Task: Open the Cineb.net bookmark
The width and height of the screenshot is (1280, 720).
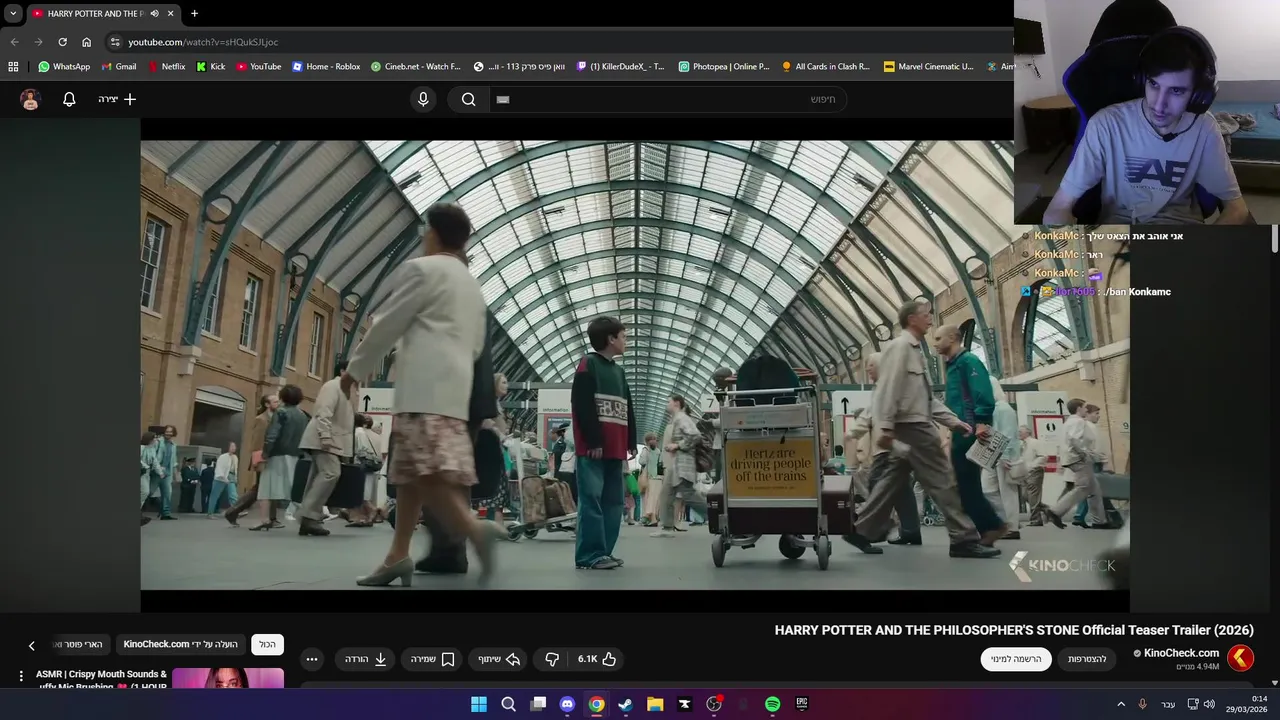Action: coord(416,67)
